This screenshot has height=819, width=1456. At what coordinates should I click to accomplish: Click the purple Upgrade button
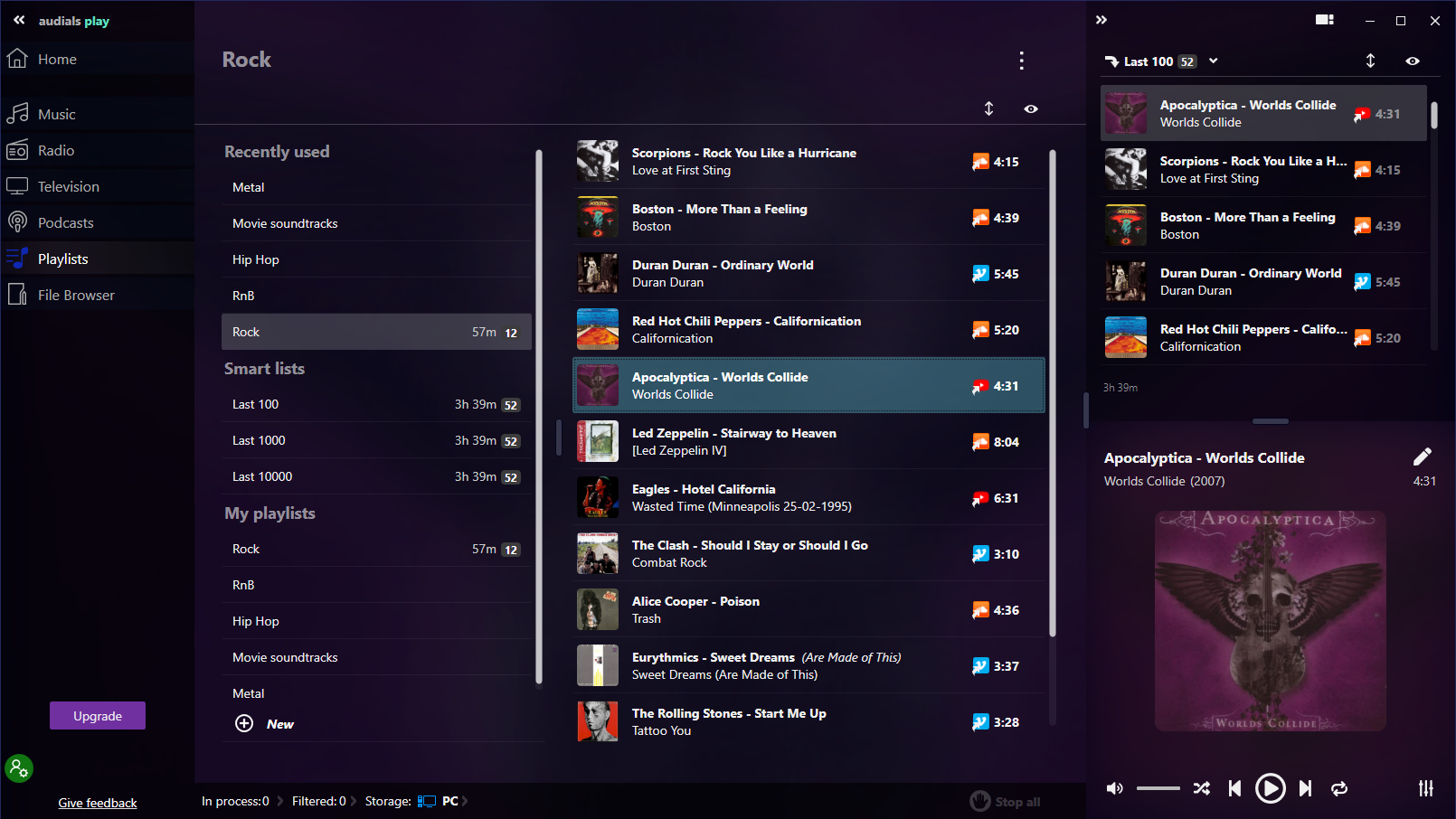pyautogui.click(x=98, y=716)
